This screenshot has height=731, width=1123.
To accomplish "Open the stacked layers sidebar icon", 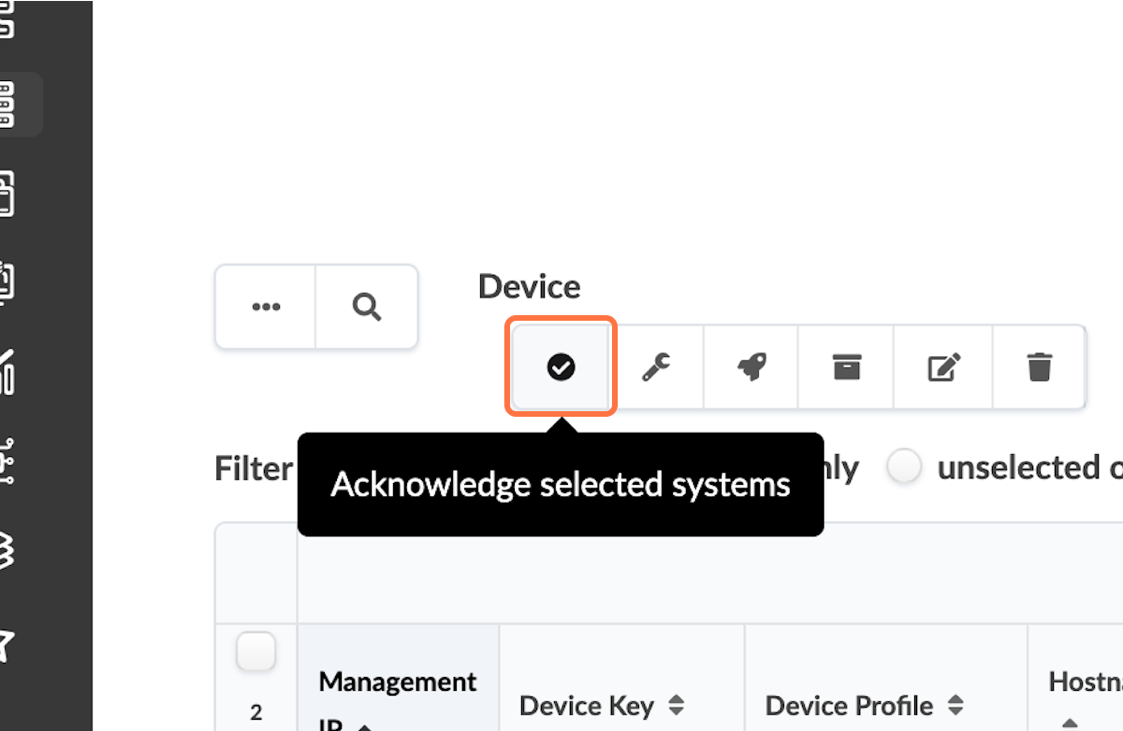I will [x=6, y=551].
